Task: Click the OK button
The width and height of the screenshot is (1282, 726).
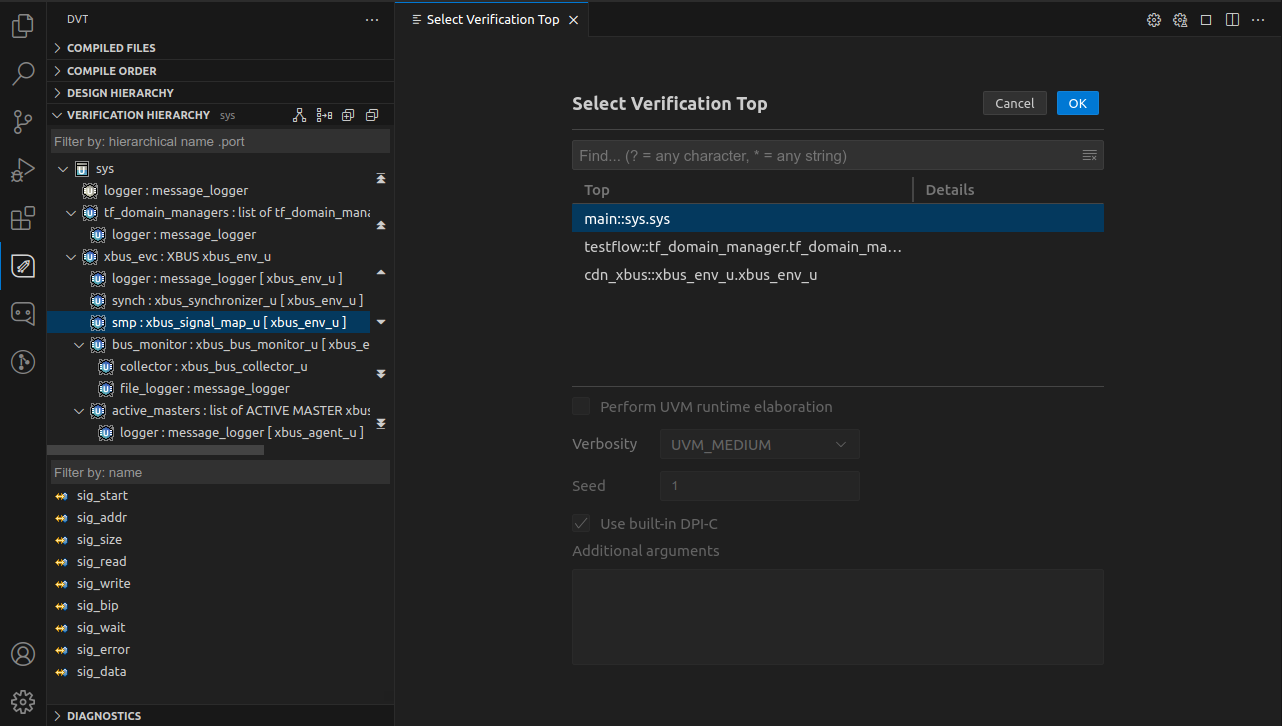Action: tap(1077, 103)
